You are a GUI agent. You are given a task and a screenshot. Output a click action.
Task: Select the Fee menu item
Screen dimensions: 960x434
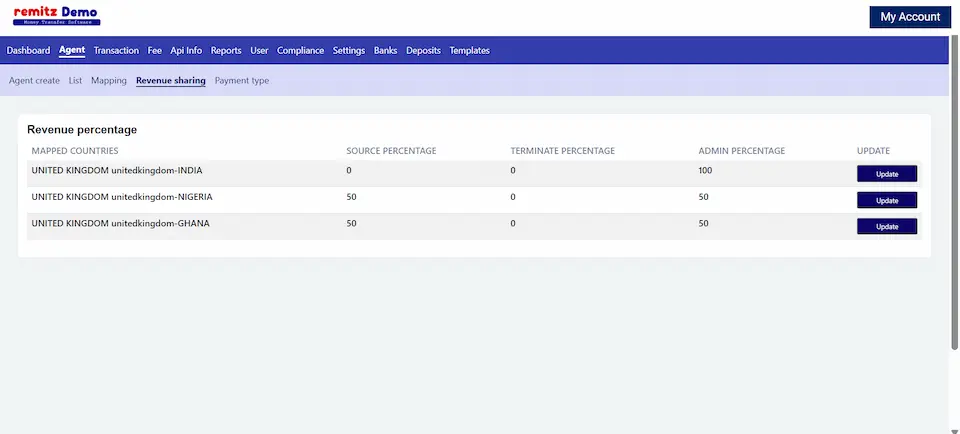(155, 51)
